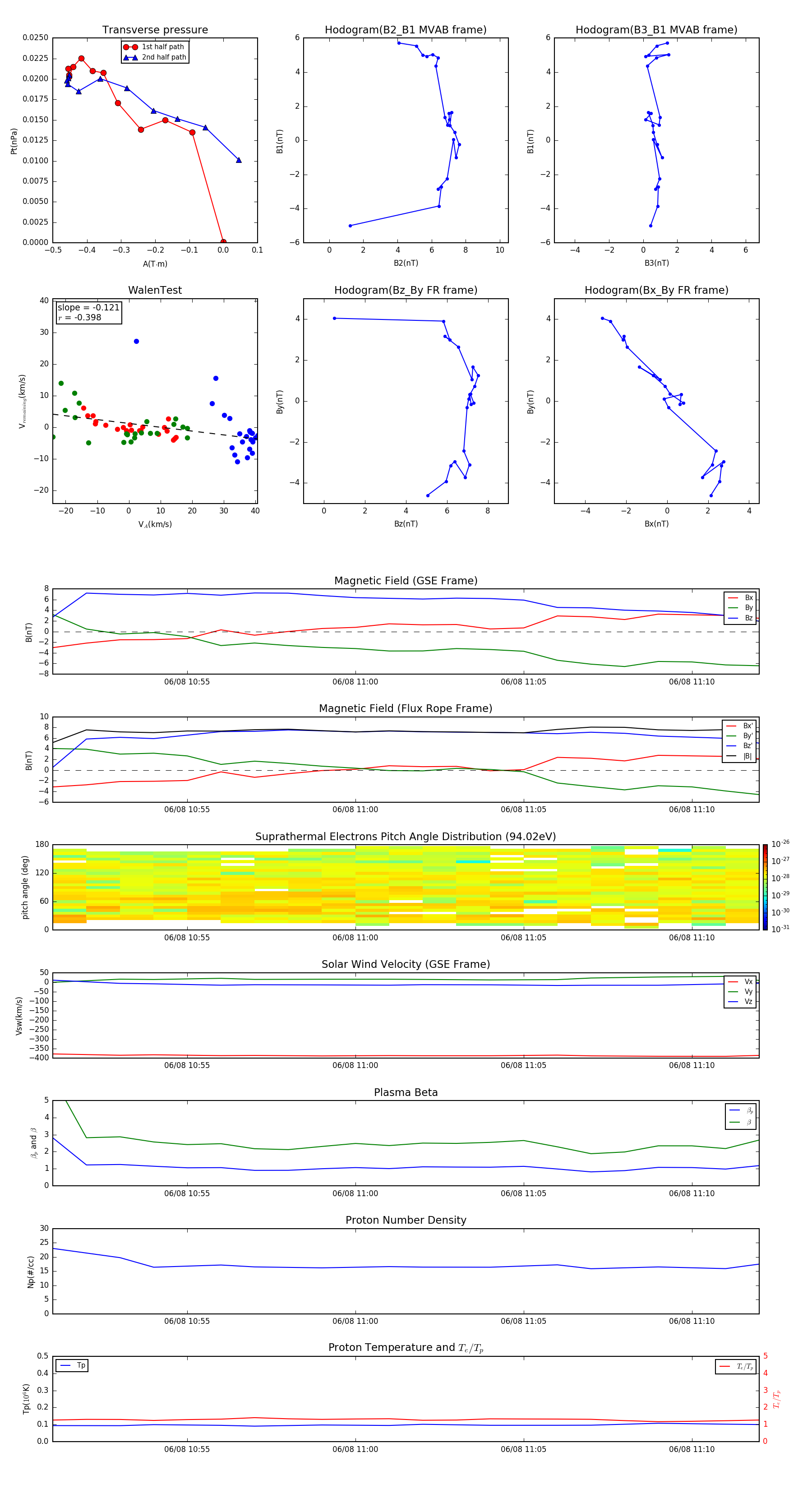Screen dimensions: 812x1489
Task: Click the 'Proton Number Density' title
Action: point(406,1220)
